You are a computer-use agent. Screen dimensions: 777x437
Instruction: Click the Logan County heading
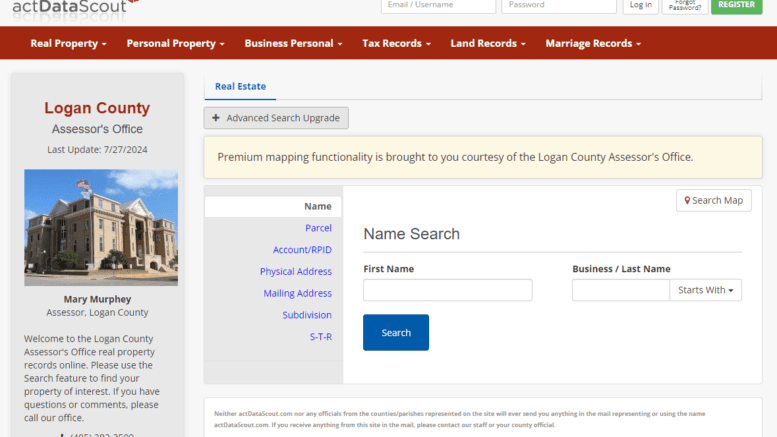click(97, 108)
